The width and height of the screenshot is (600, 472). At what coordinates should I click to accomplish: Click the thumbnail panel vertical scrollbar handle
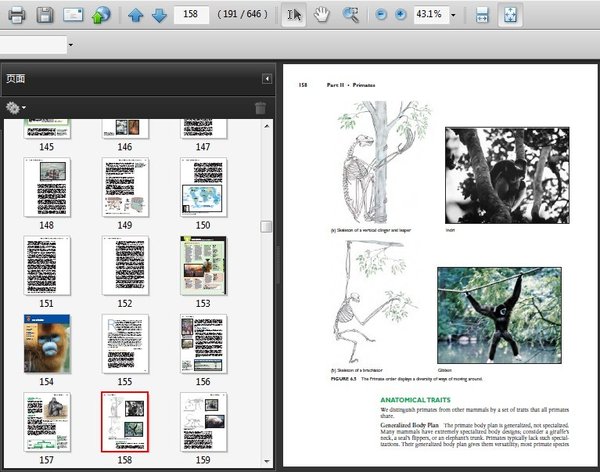266,227
